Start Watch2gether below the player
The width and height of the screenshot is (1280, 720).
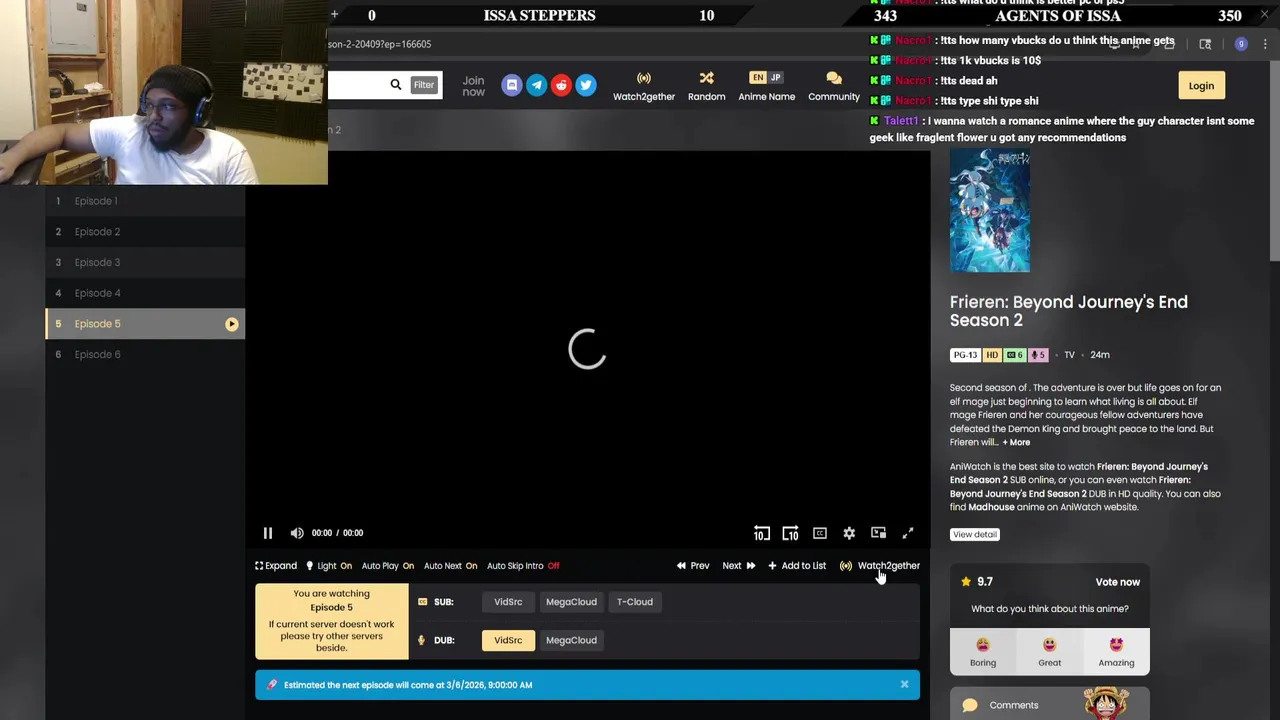(x=880, y=566)
